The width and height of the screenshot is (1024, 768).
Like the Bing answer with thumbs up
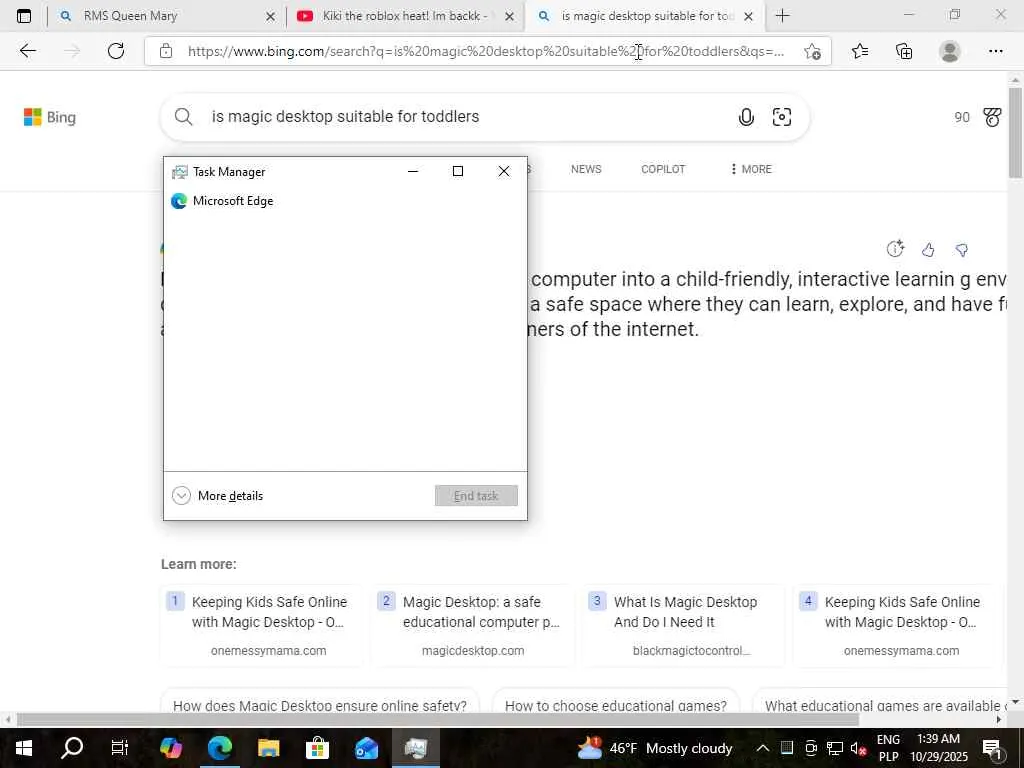(928, 249)
